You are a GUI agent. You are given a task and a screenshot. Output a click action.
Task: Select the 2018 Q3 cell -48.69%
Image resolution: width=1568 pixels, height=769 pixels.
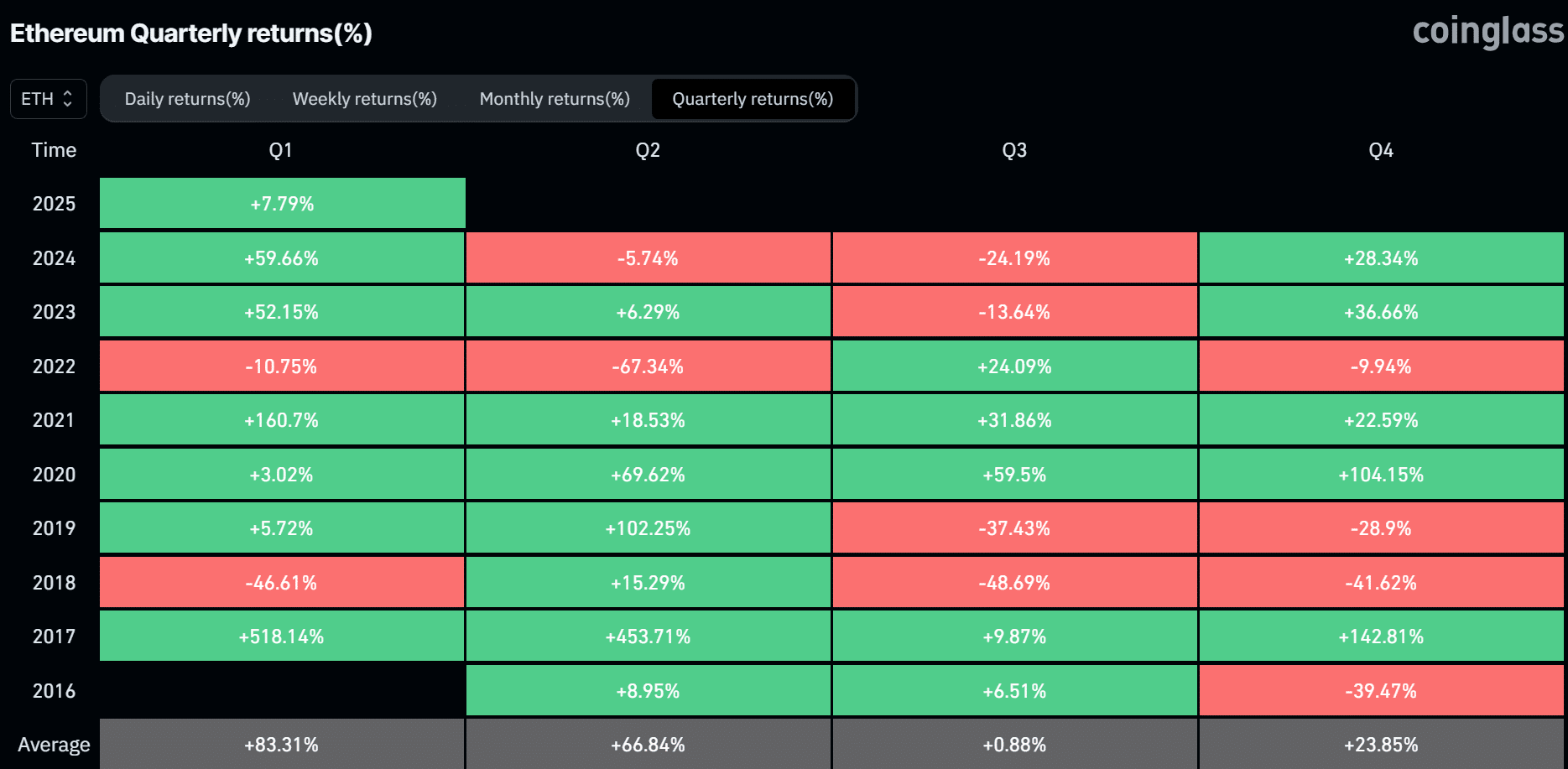pos(1015,582)
